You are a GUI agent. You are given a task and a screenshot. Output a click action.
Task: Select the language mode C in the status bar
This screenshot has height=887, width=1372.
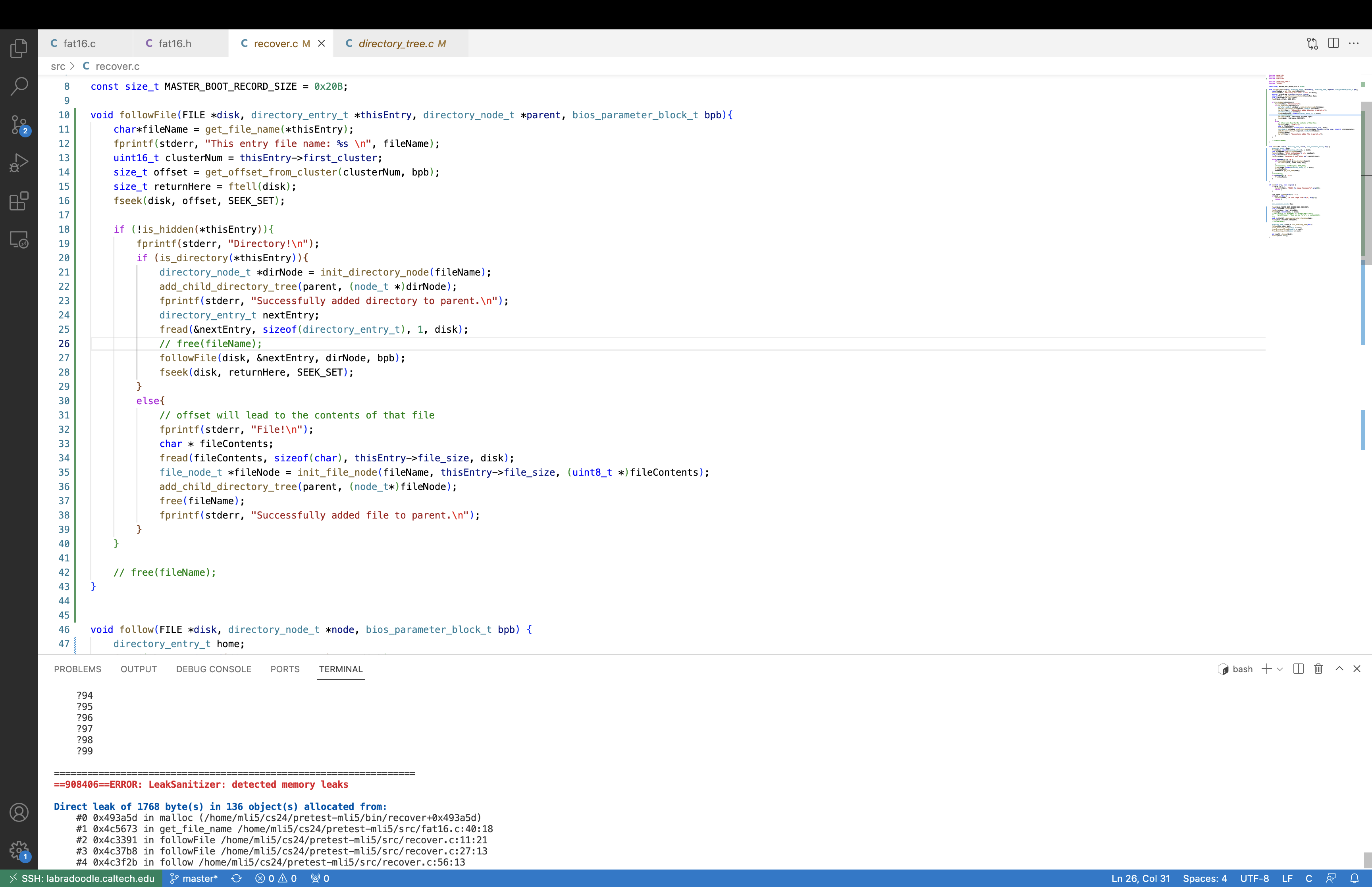1308,878
